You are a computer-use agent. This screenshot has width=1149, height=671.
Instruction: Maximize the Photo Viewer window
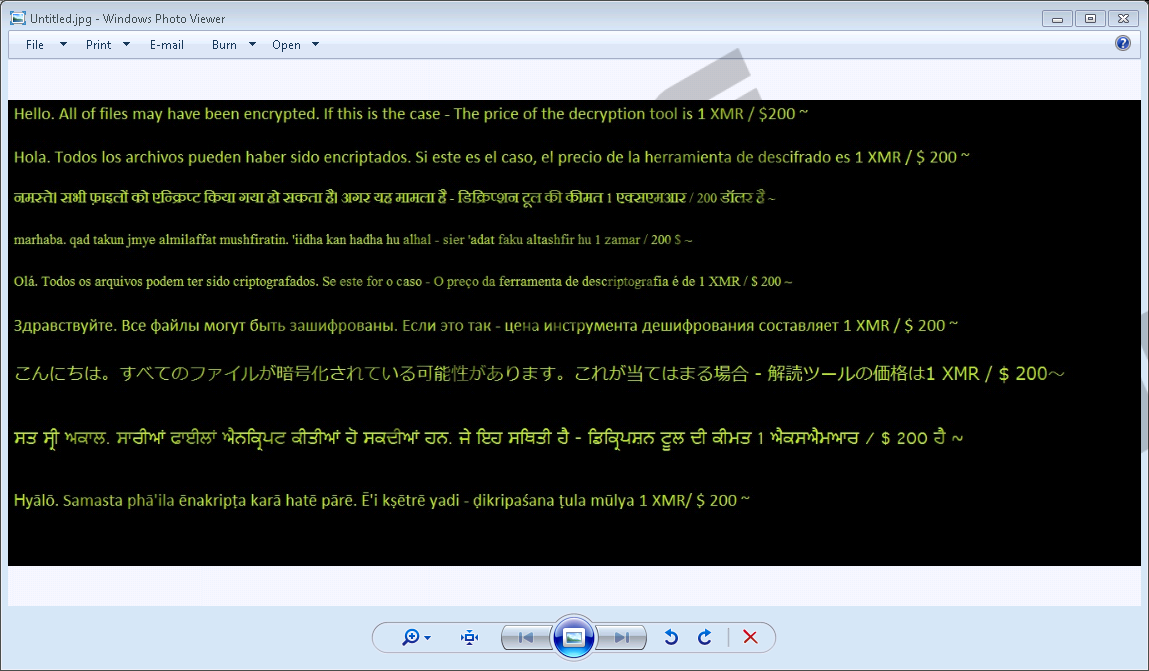[x=1090, y=18]
